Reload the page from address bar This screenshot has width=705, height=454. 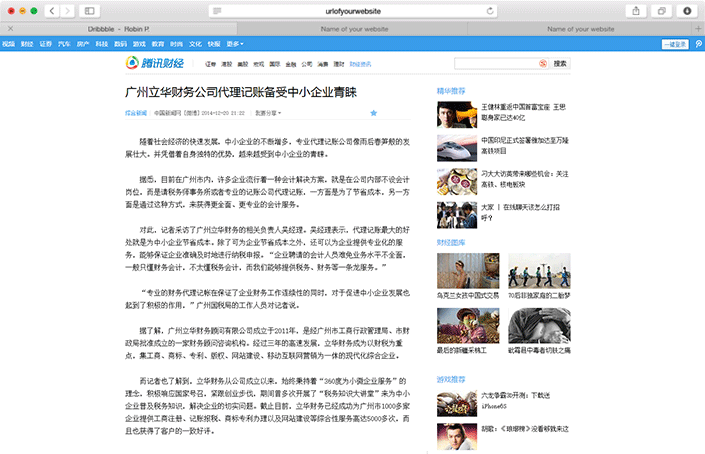coord(488,10)
